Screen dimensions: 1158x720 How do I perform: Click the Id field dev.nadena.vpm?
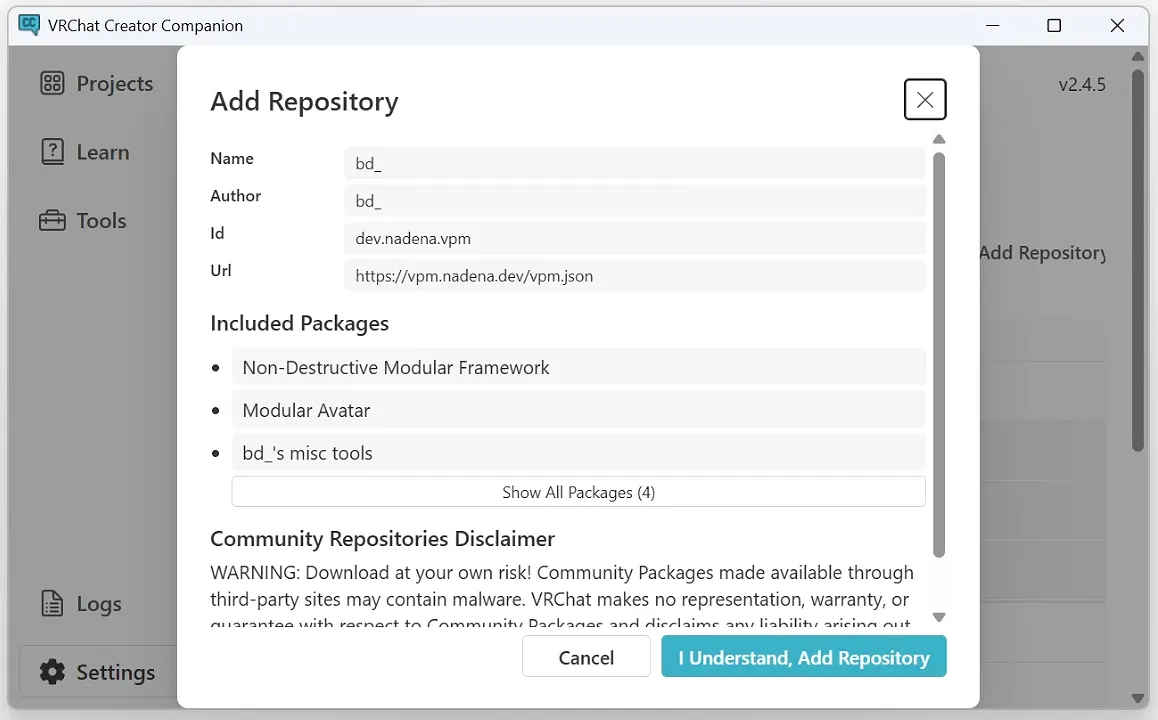[x=634, y=239]
